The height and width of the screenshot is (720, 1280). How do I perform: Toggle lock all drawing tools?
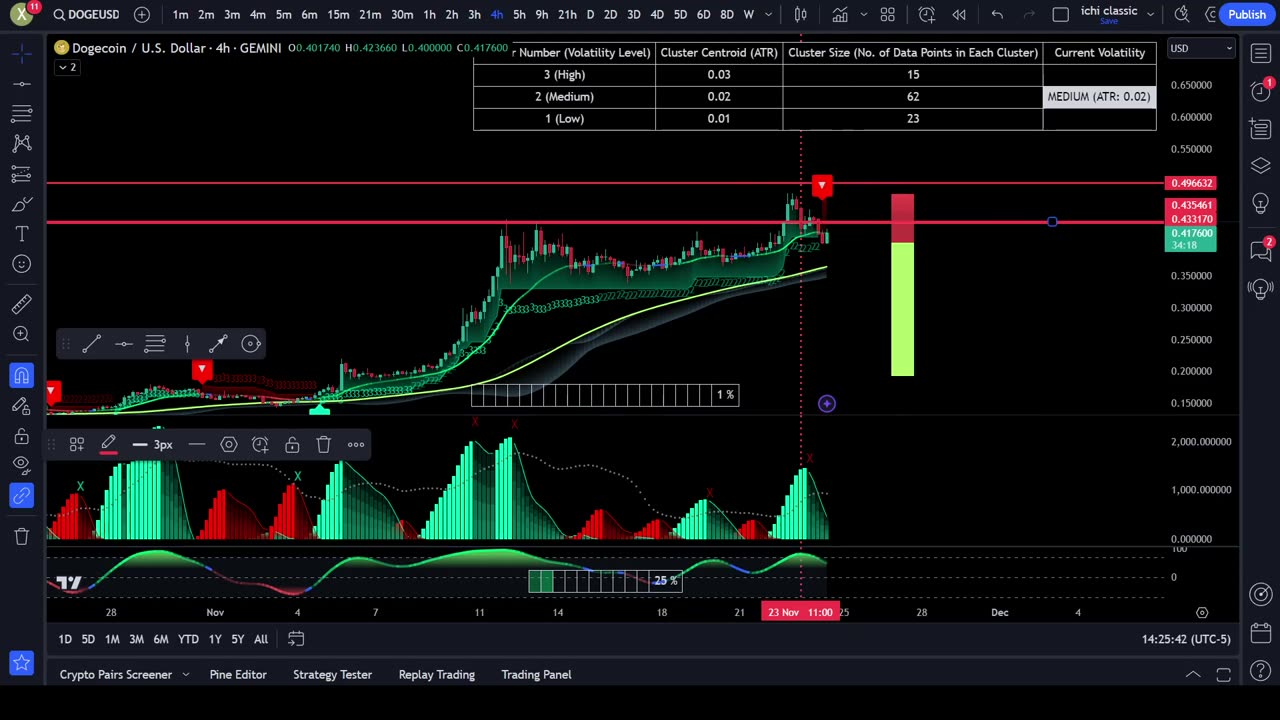coord(21,436)
